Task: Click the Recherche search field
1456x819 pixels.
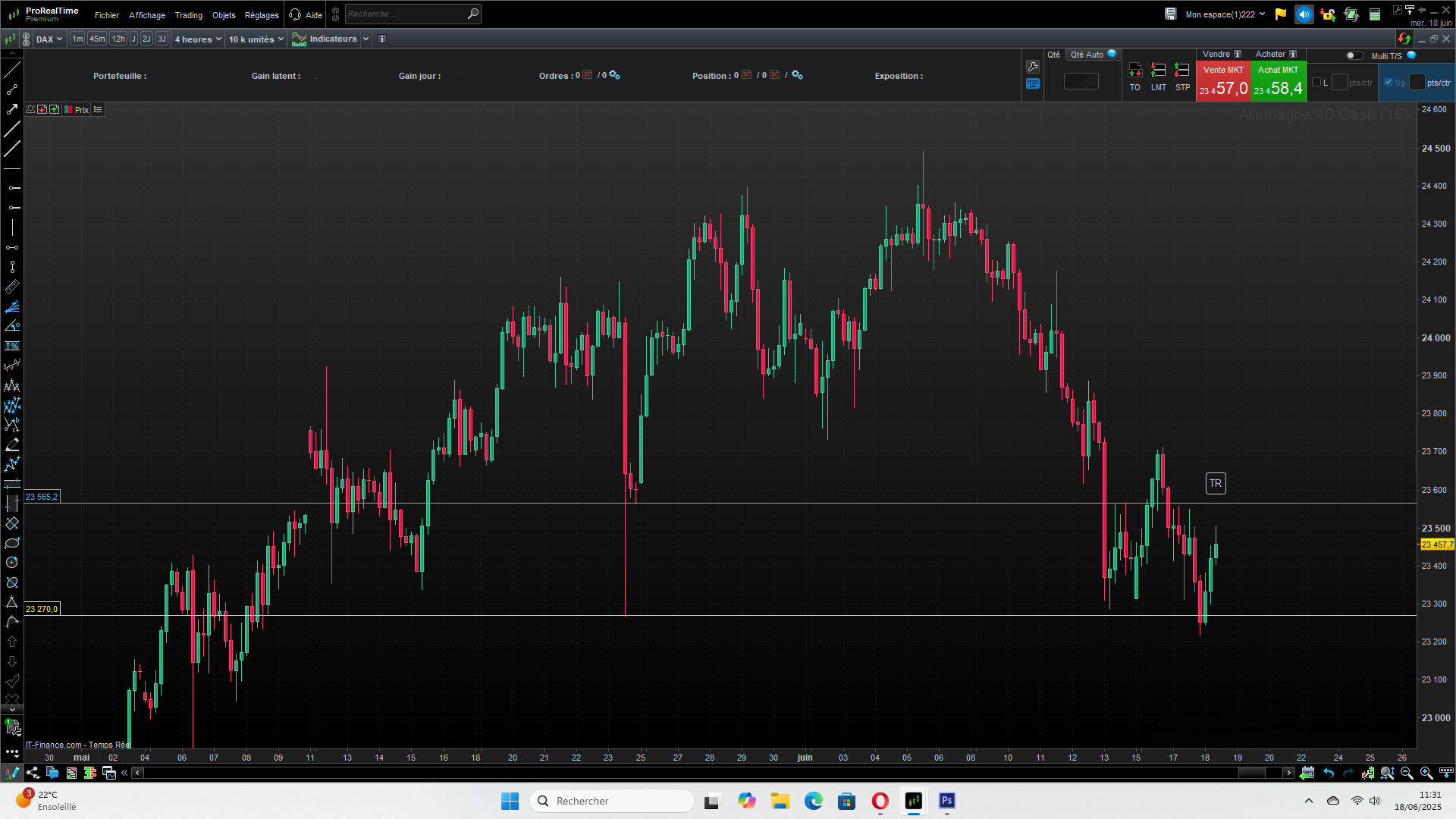Action: (406, 14)
